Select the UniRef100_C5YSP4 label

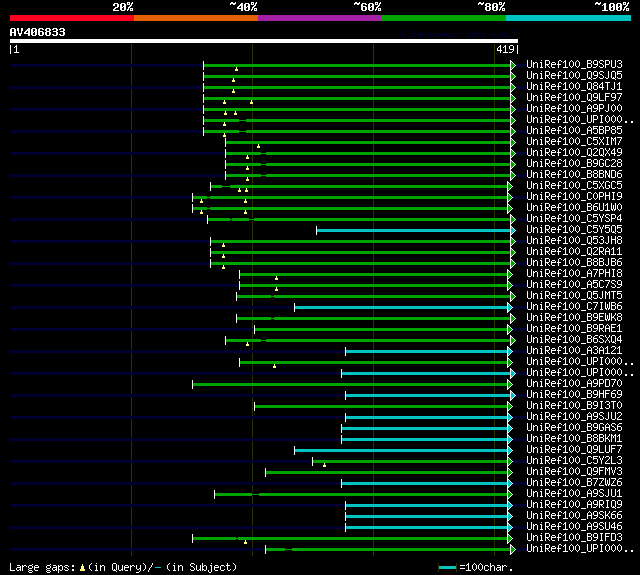click(574, 218)
